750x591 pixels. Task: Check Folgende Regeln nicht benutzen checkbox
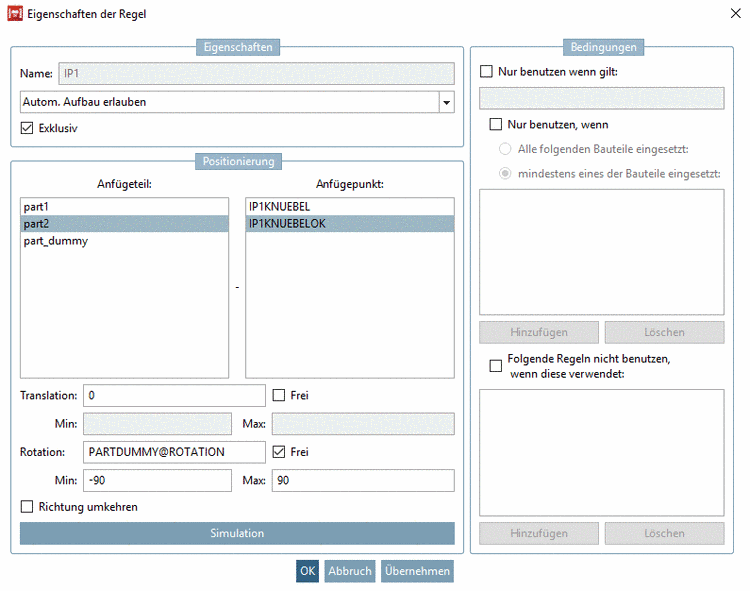(496, 366)
